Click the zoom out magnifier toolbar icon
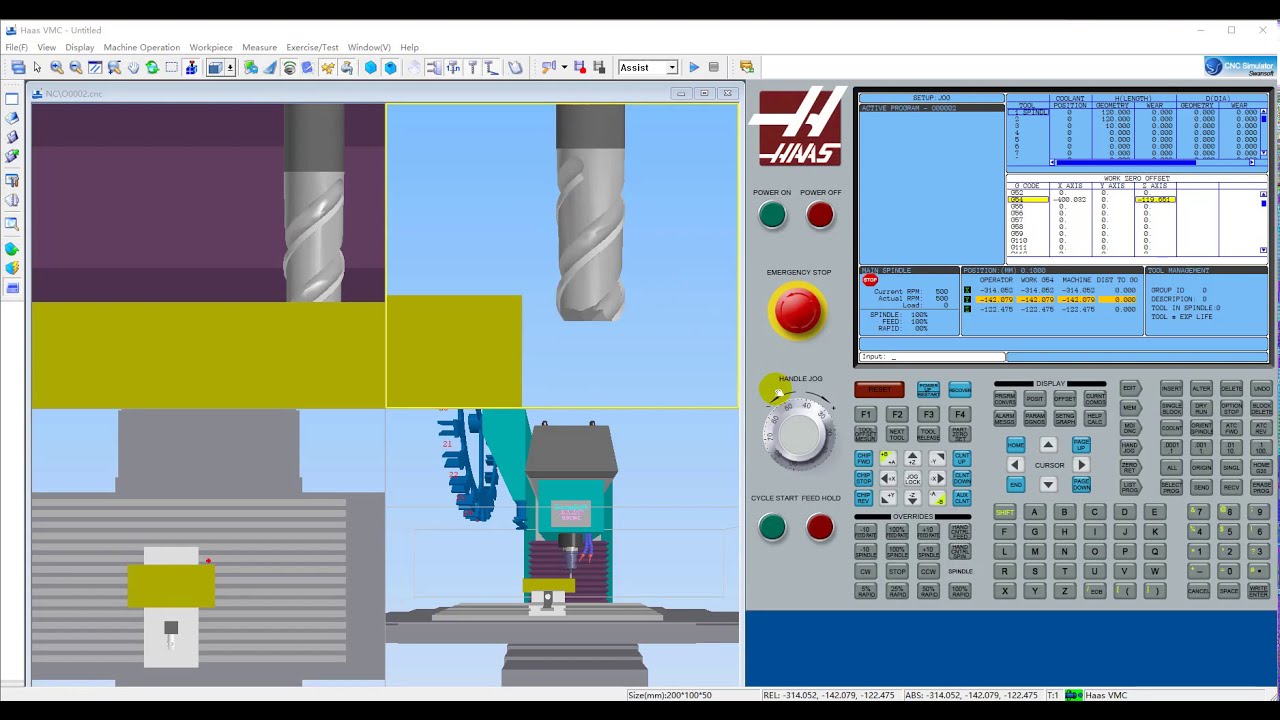The width and height of the screenshot is (1280, 720). (75, 68)
